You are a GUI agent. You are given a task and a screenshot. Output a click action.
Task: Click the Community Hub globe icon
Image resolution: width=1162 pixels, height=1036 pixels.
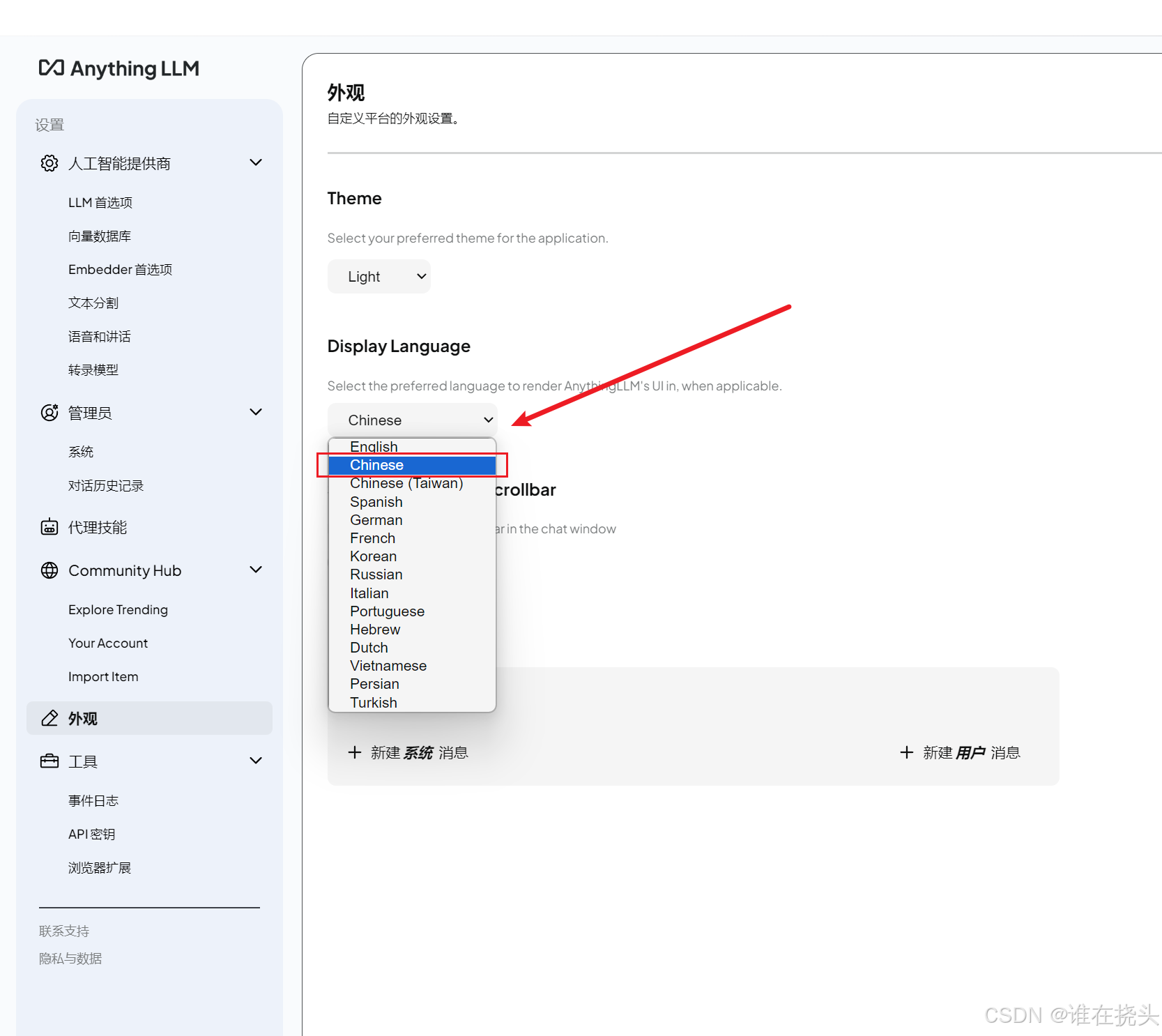[x=49, y=570]
